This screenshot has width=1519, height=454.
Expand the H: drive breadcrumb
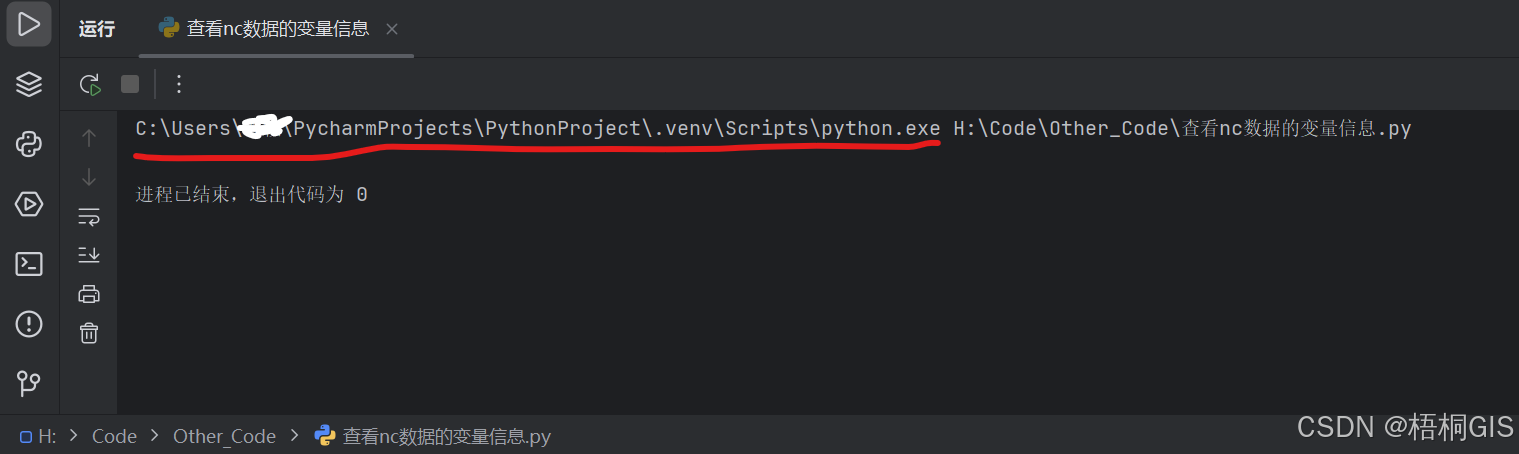pyautogui.click(x=38, y=436)
